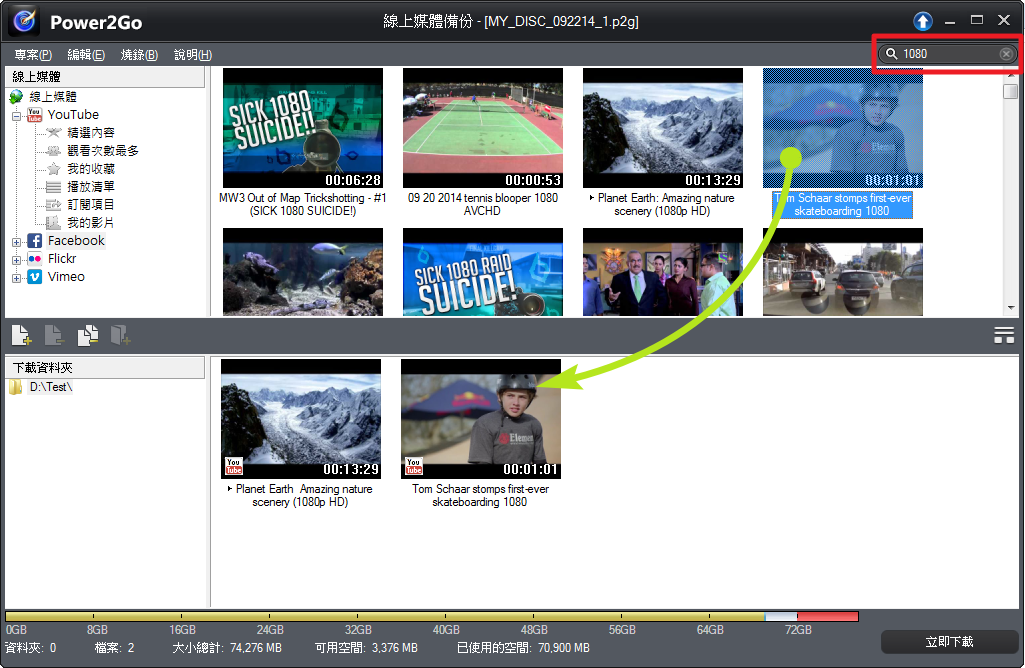Viewport: 1025px width, 668px height.
Task: Click the add file toolbar icon
Action: pos(21,336)
